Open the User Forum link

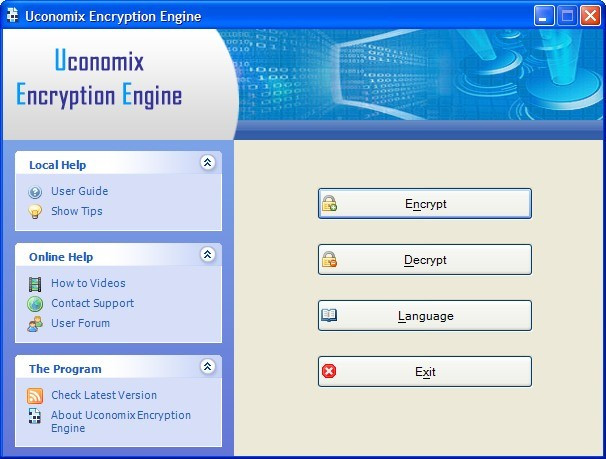(81, 323)
